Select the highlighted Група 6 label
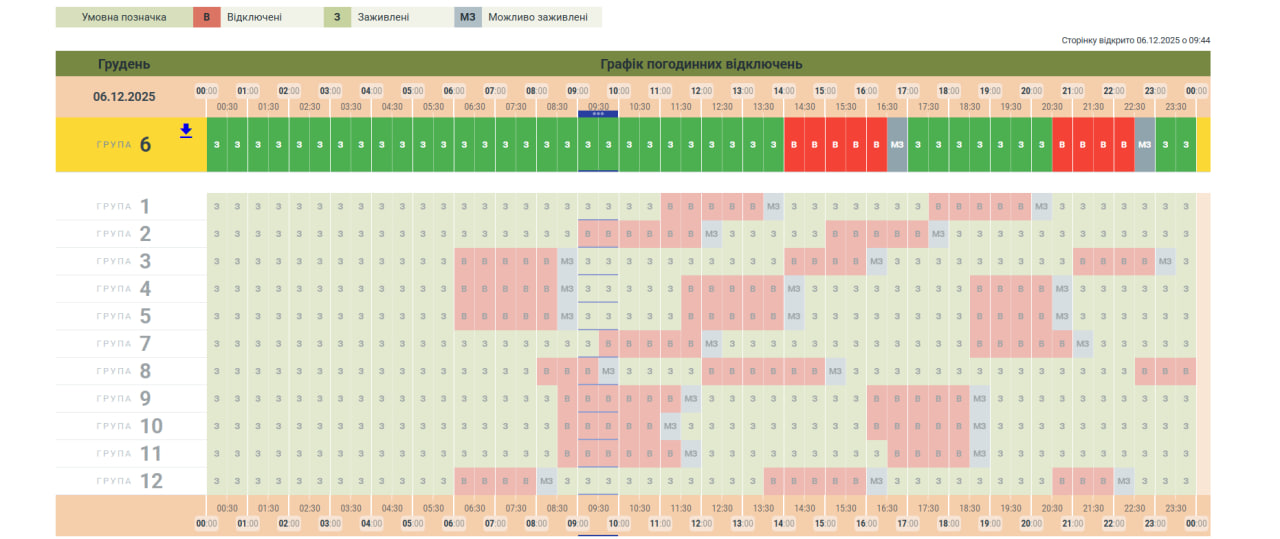1280x539 pixels. 124,145
